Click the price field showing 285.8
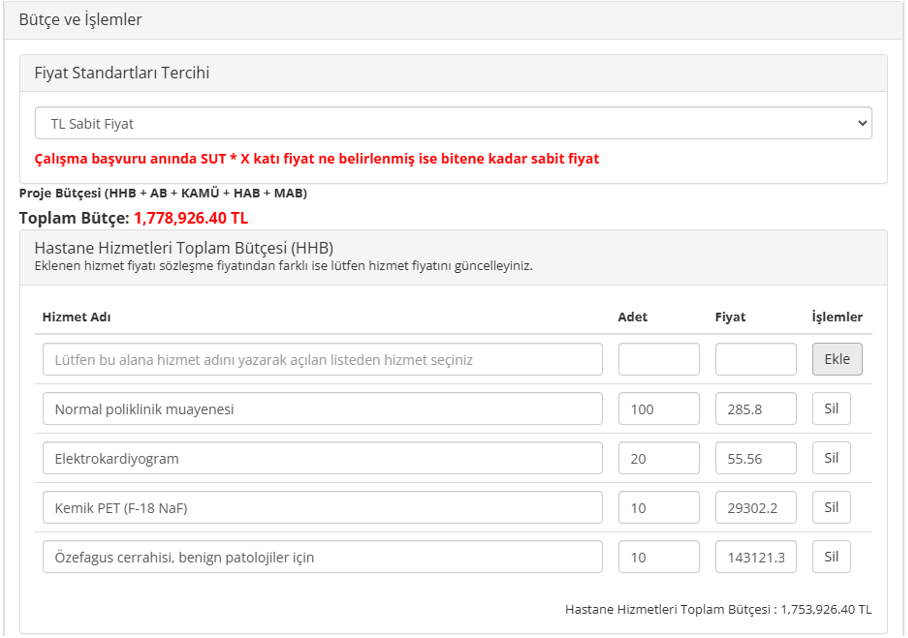Viewport: 908px width, 638px height. pyautogui.click(x=755, y=409)
